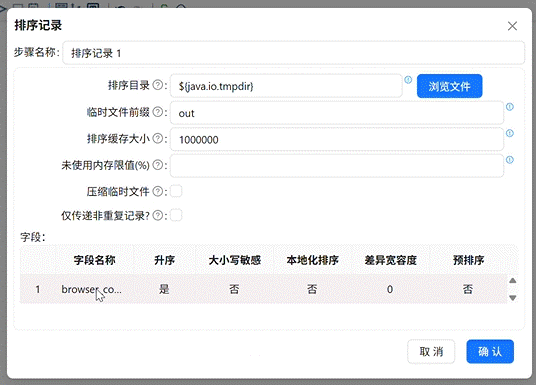Screen dimensions: 536x385
Task: Click the 0 差异宽容度 cell
Action: 390,289
